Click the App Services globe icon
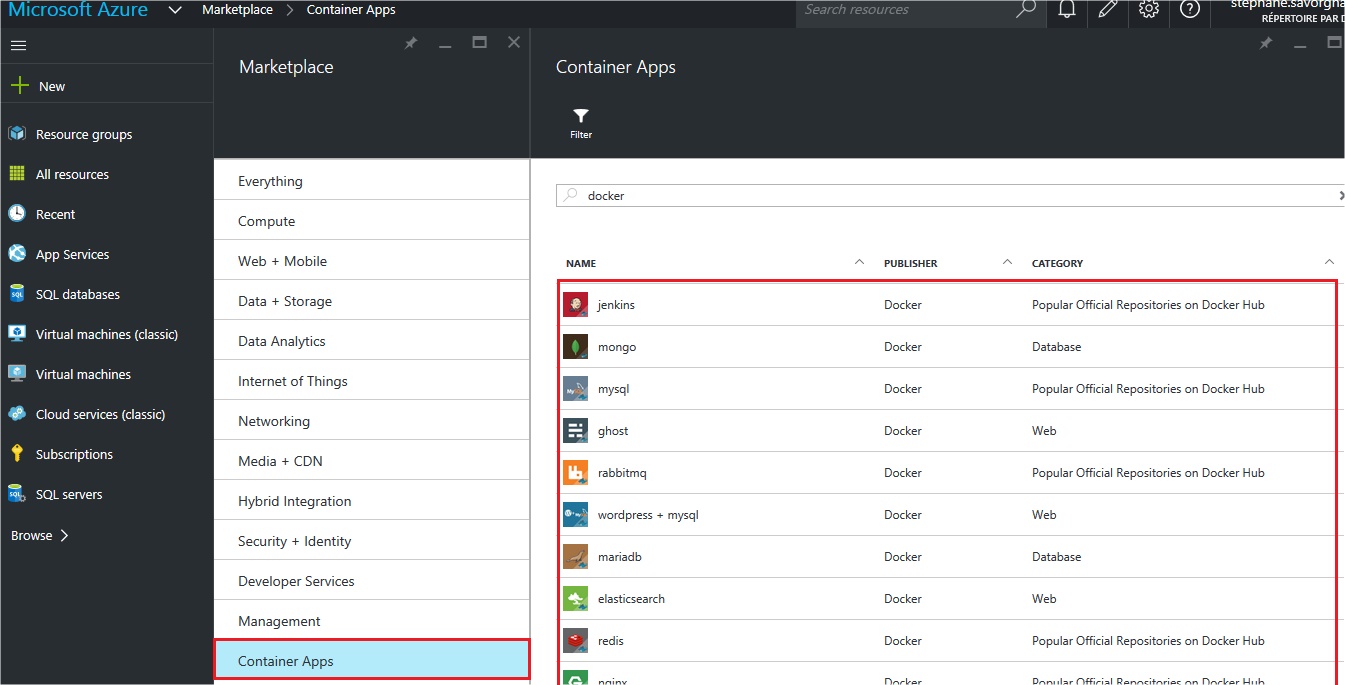Screen dimensions: 1345x685 (17, 254)
